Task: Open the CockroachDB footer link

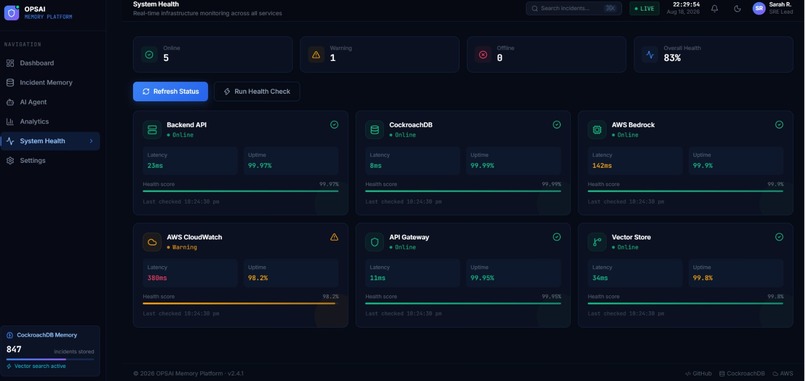Action: (x=742, y=373)
